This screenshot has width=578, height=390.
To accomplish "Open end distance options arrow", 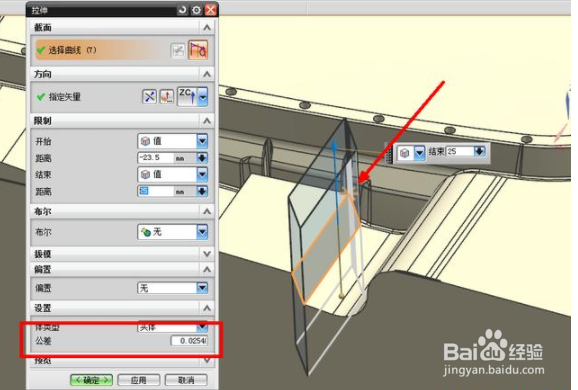I will pyautogui.click(x=202, y=191).
